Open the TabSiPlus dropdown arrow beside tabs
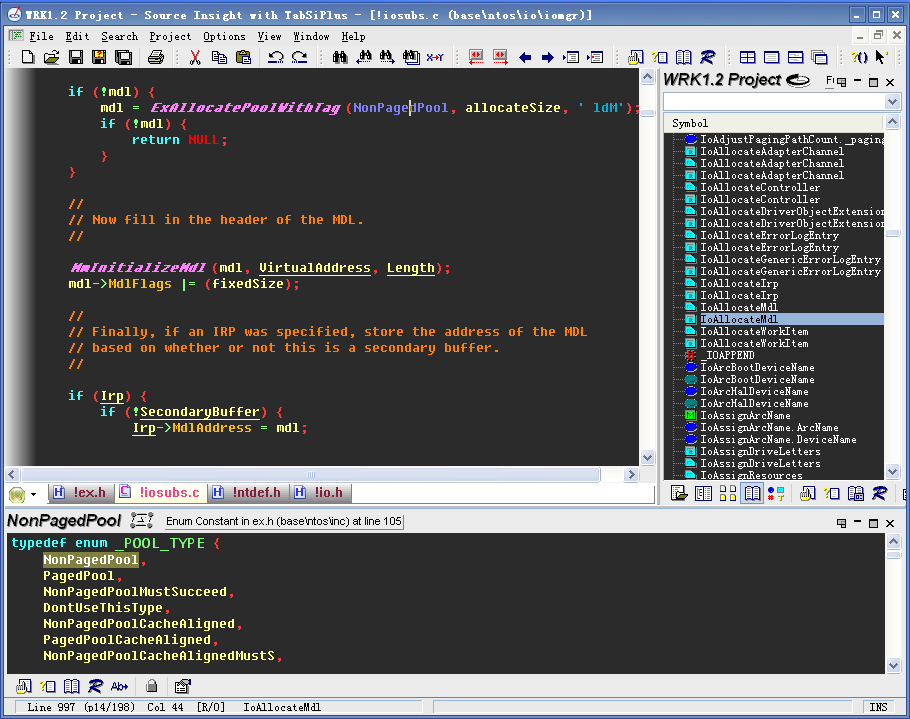Viewport: 910px width, 719px height. coord(33,494)
